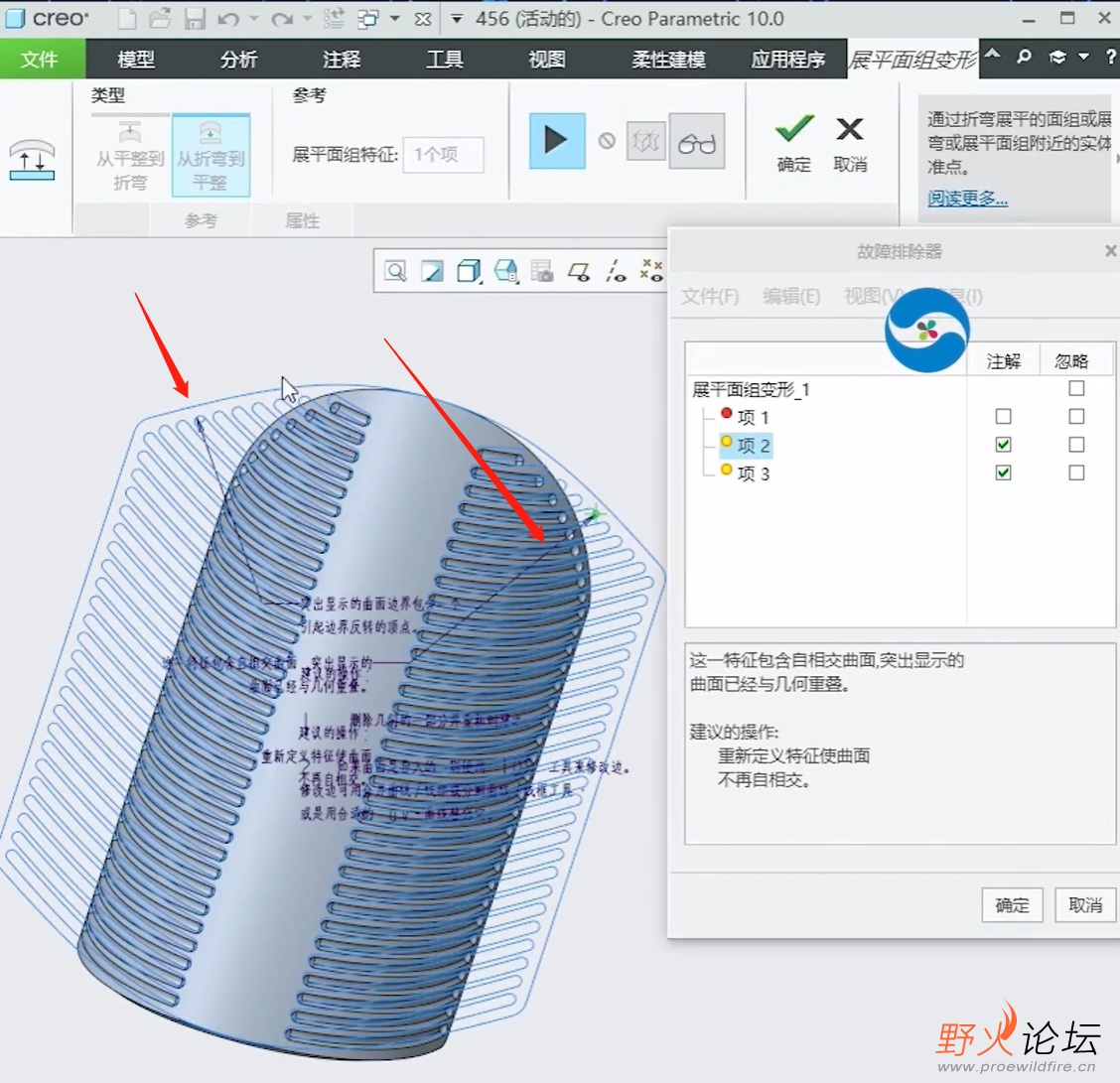Viewport: 1120px width, 1083px height.
Task: Check the 忽略 box for 项 3
Action: 1076,473
